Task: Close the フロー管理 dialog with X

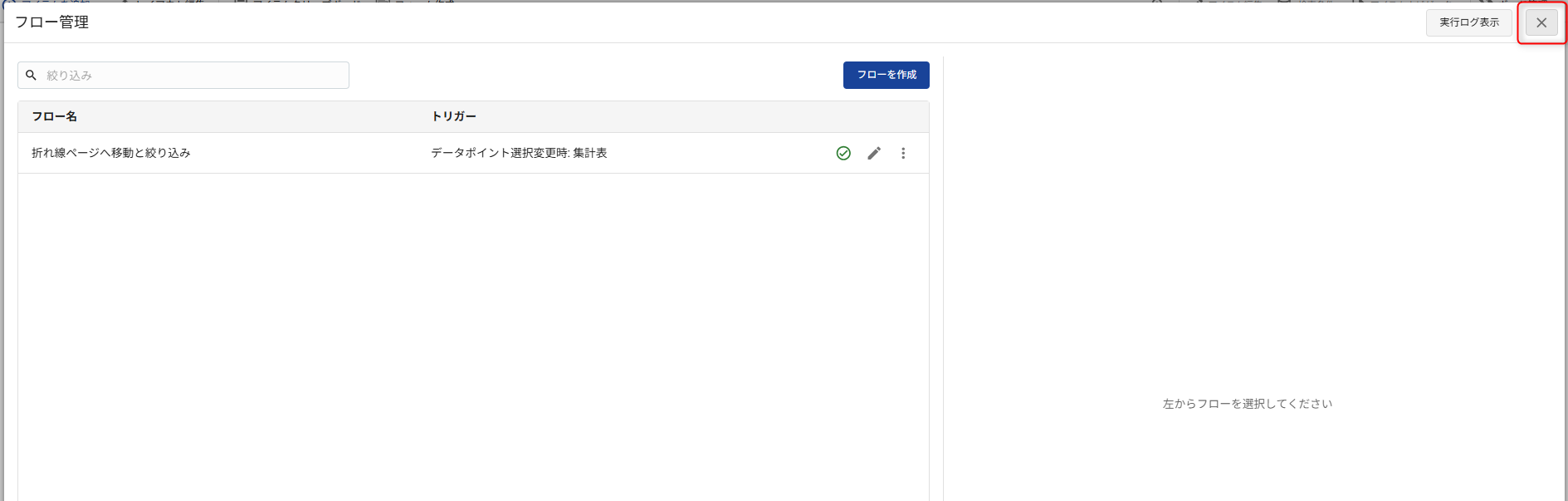Action: tap(1541, 22)
